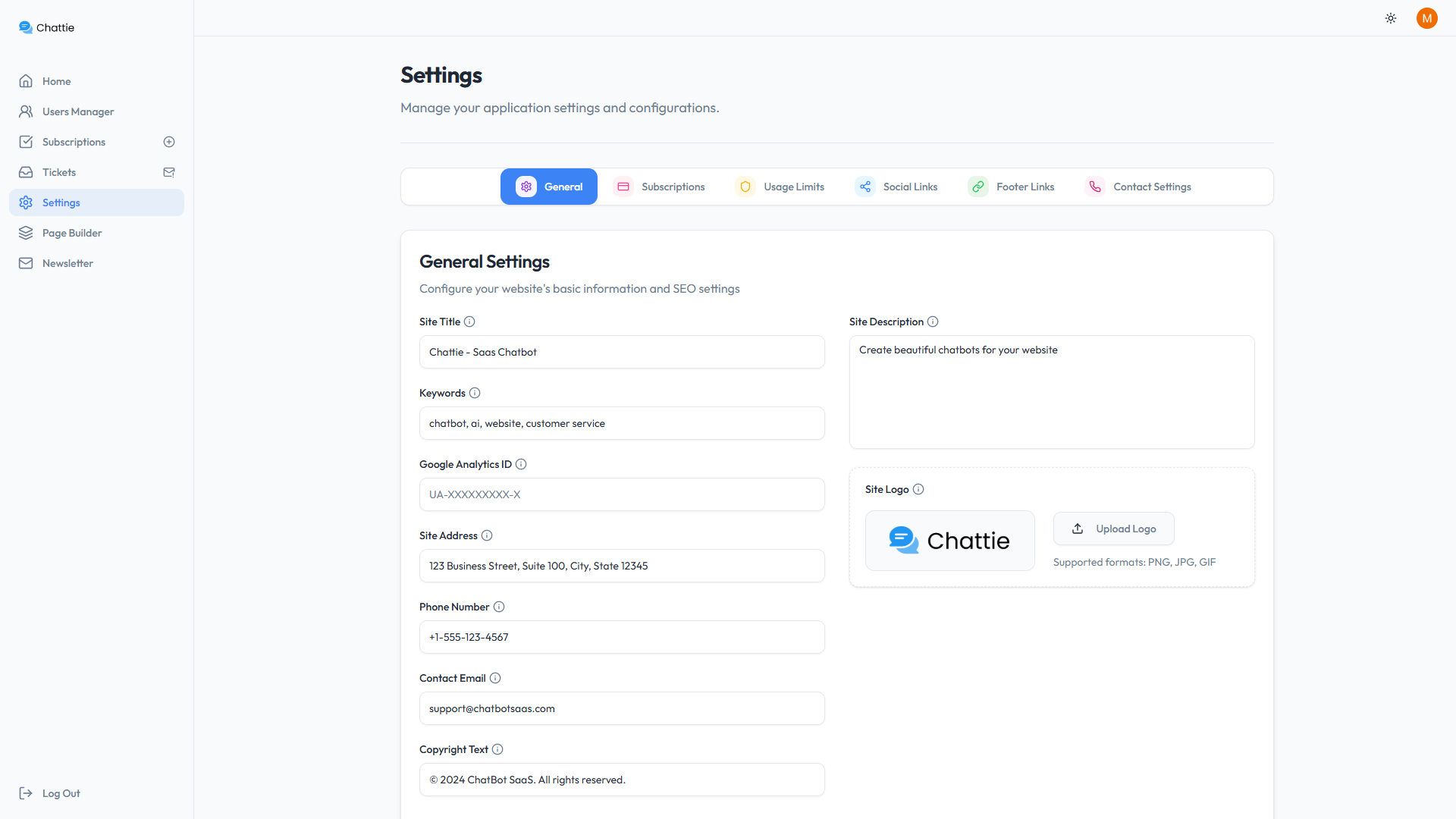Click the Site Title info icon
The image size is (1456, 819).
tap(469, 322)
